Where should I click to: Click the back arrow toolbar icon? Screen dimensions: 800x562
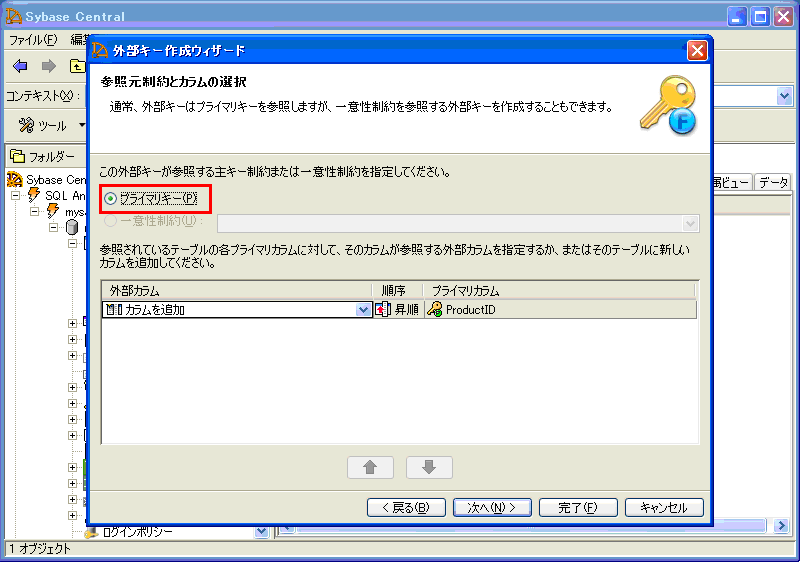20,66
